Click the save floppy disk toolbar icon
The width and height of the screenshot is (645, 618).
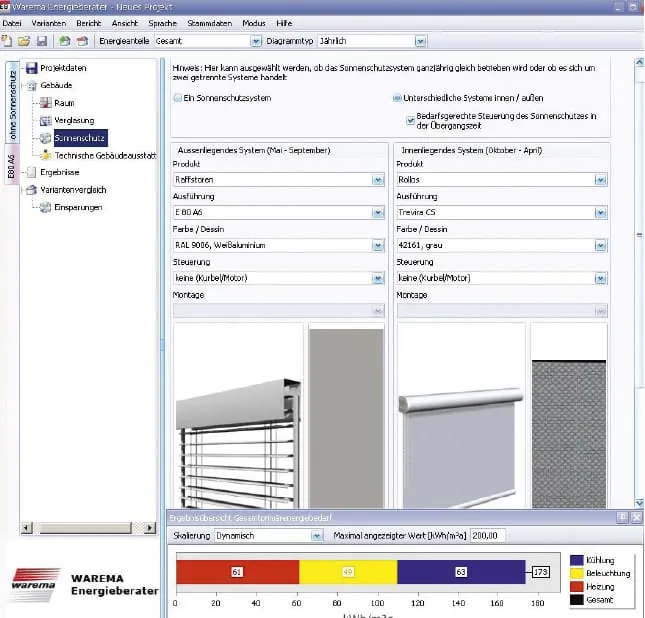click(x=41, y=41)
